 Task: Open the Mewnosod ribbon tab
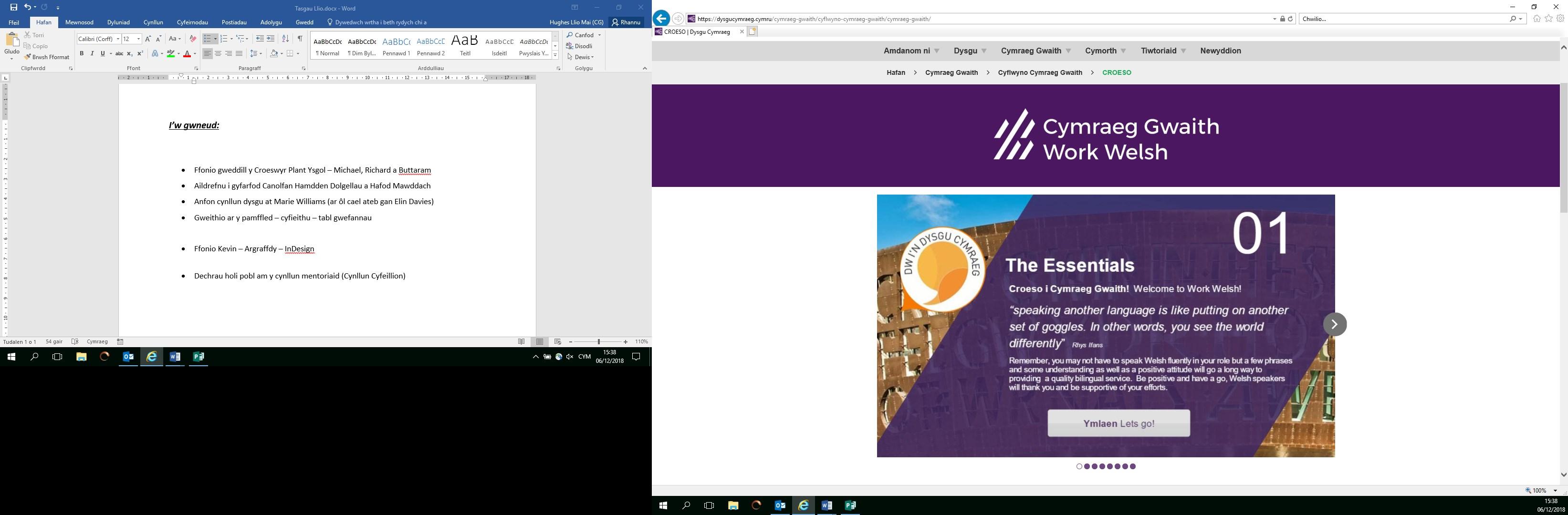point(79,22)
